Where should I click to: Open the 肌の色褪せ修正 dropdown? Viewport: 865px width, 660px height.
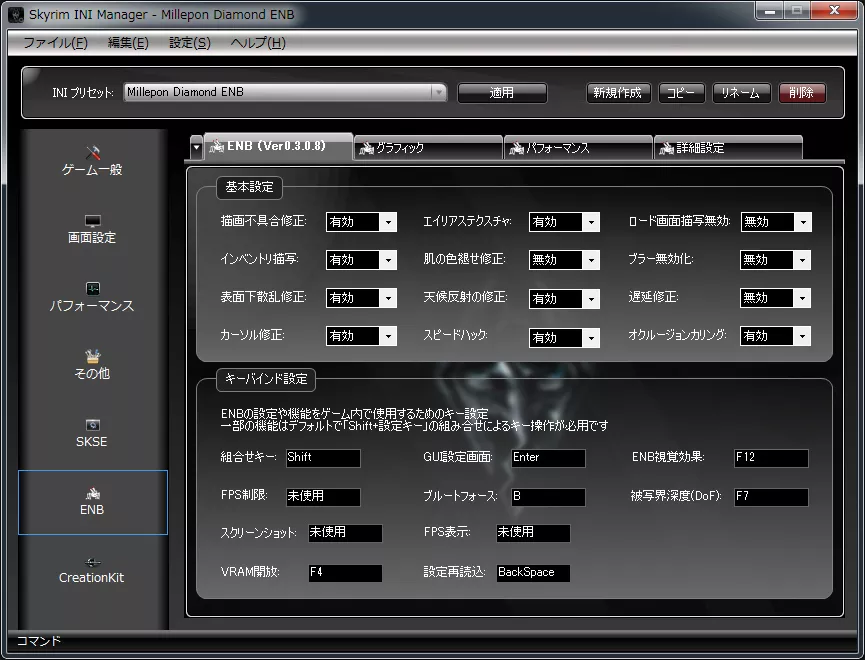pyautogui.click(x=564, y=260)
